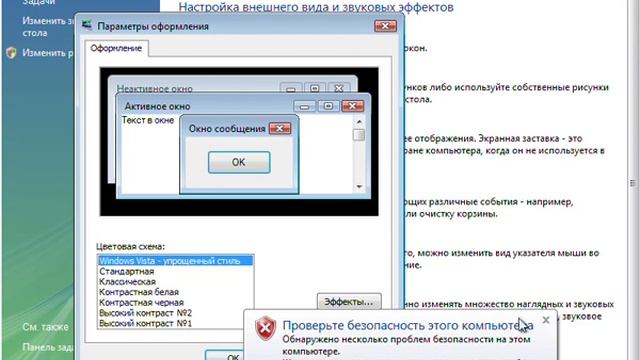Click the main window scrollbar grip
Image resolution: width=640 pixels, height=360 pixels.
tap(633, 183)
